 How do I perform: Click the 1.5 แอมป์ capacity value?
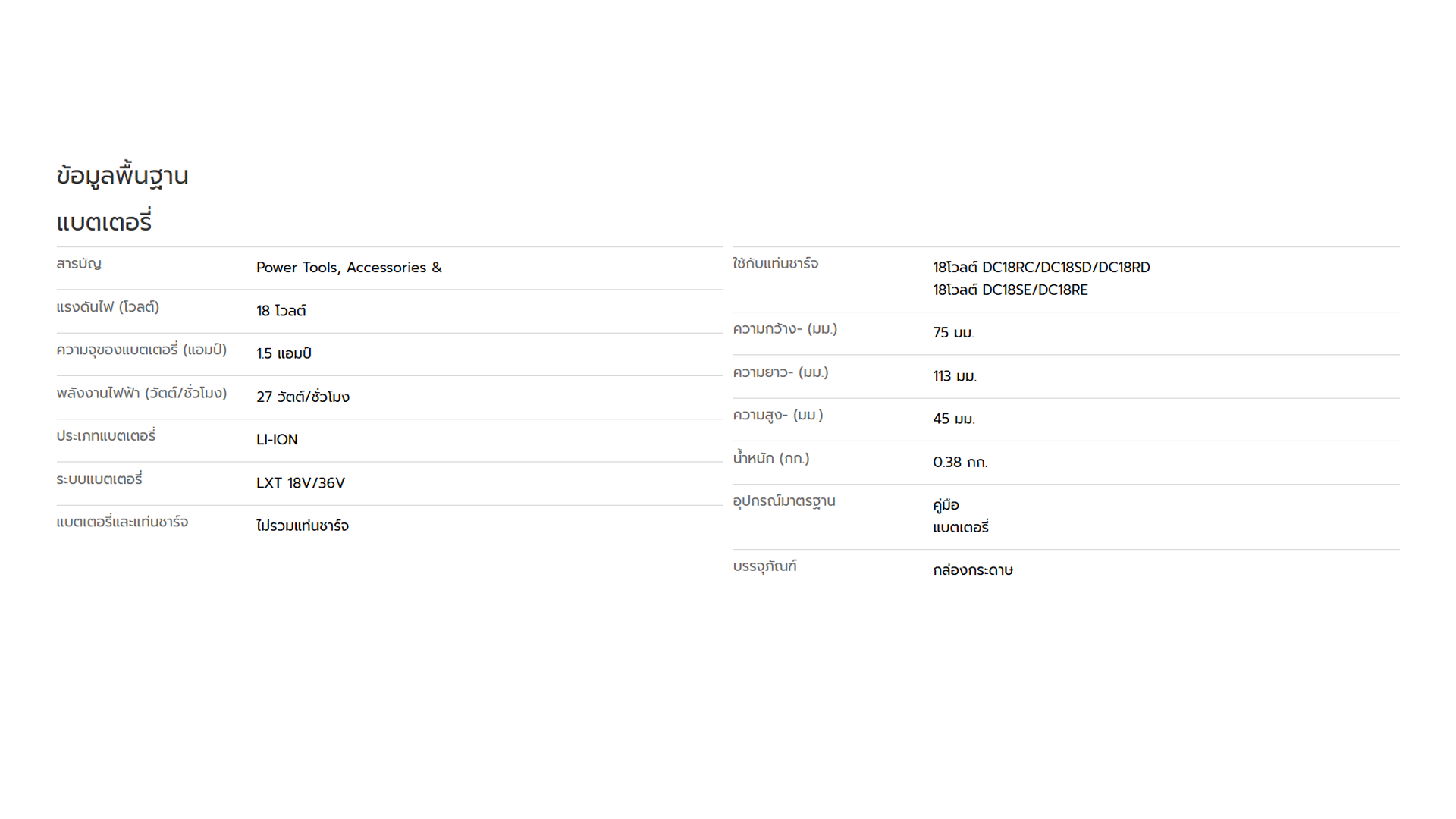284,353
